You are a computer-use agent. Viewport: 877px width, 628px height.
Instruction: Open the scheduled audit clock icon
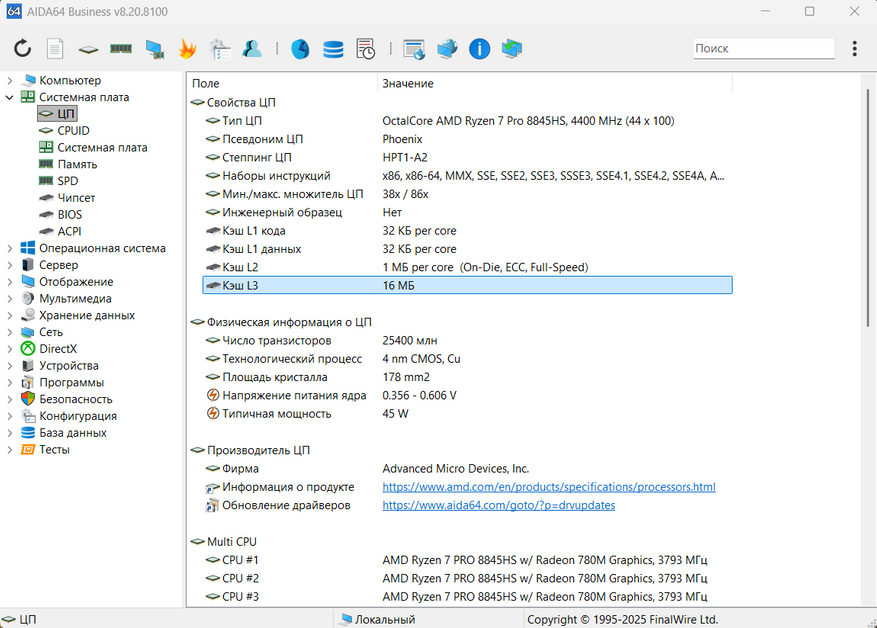click(x=366, y=49)
